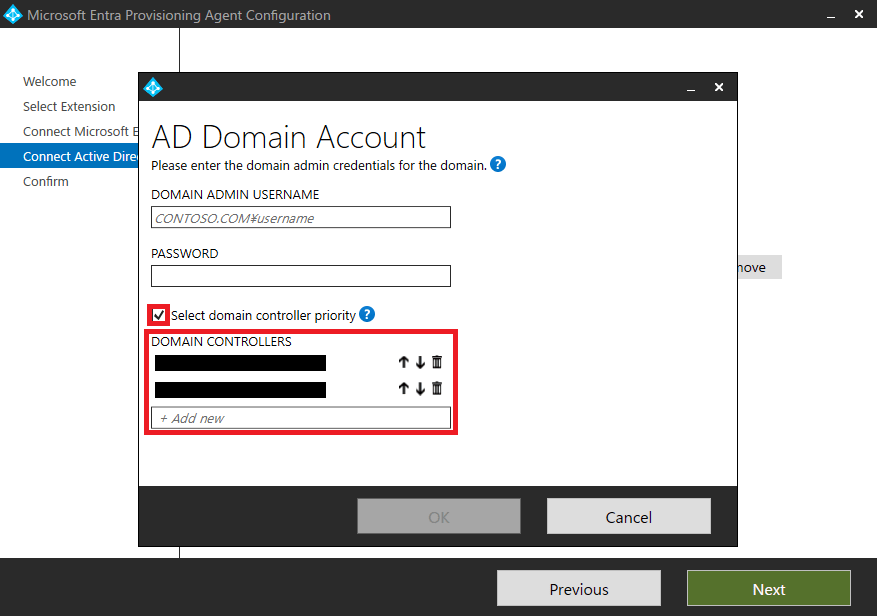Screen dimensions: 877x616
Task: Delete the second domain controller entry
Action: pyautogui.click(x=437, y=388)
